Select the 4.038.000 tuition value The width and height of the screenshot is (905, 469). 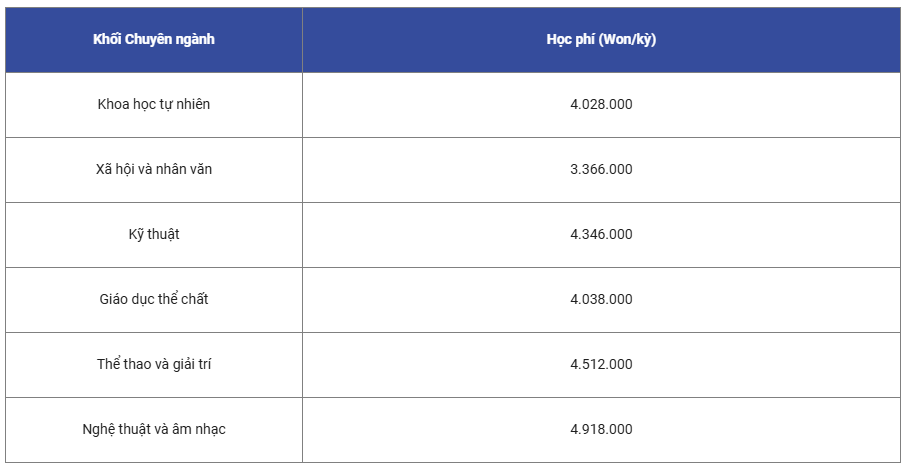[x=601, y=299]
